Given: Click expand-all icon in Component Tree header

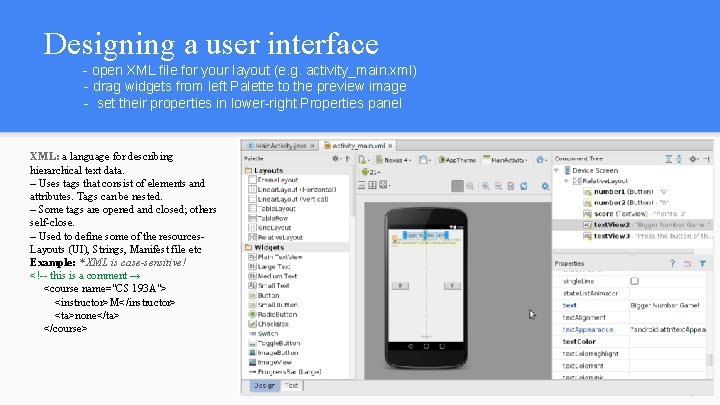Looking at the screenshot, I should pos(669,159).
